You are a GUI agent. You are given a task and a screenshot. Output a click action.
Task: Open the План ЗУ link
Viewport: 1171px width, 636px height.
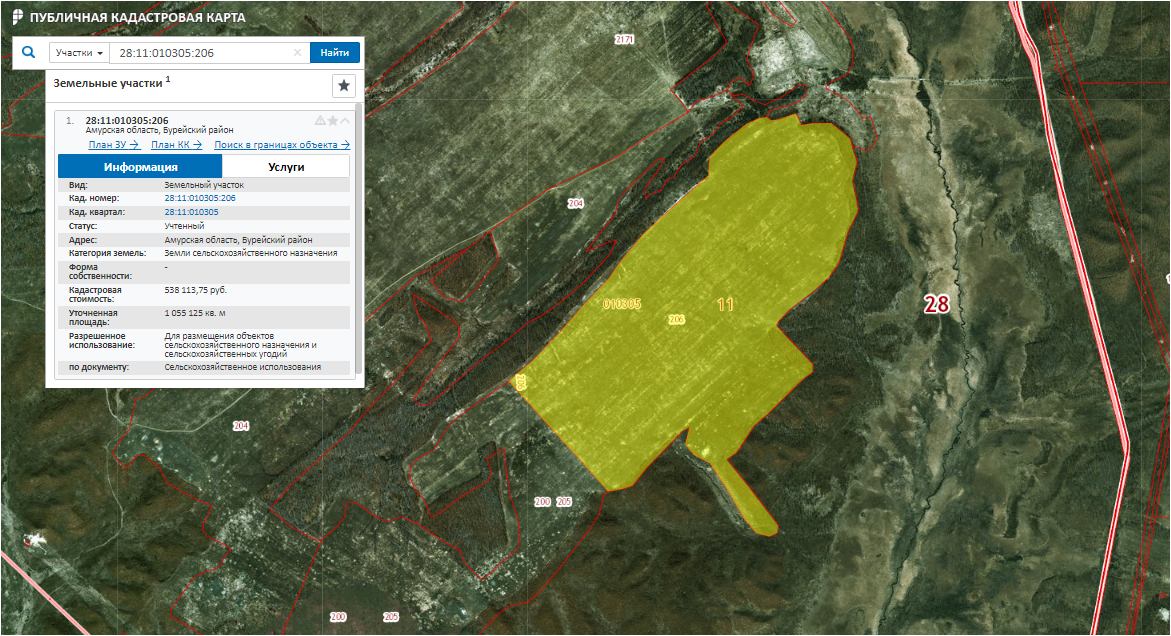(x=114, y=145)
